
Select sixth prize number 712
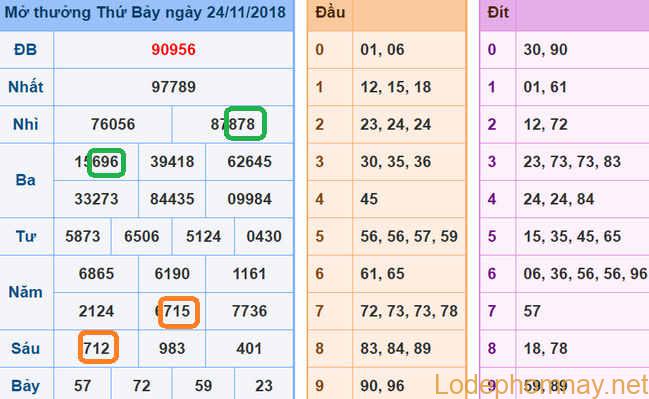96,349
